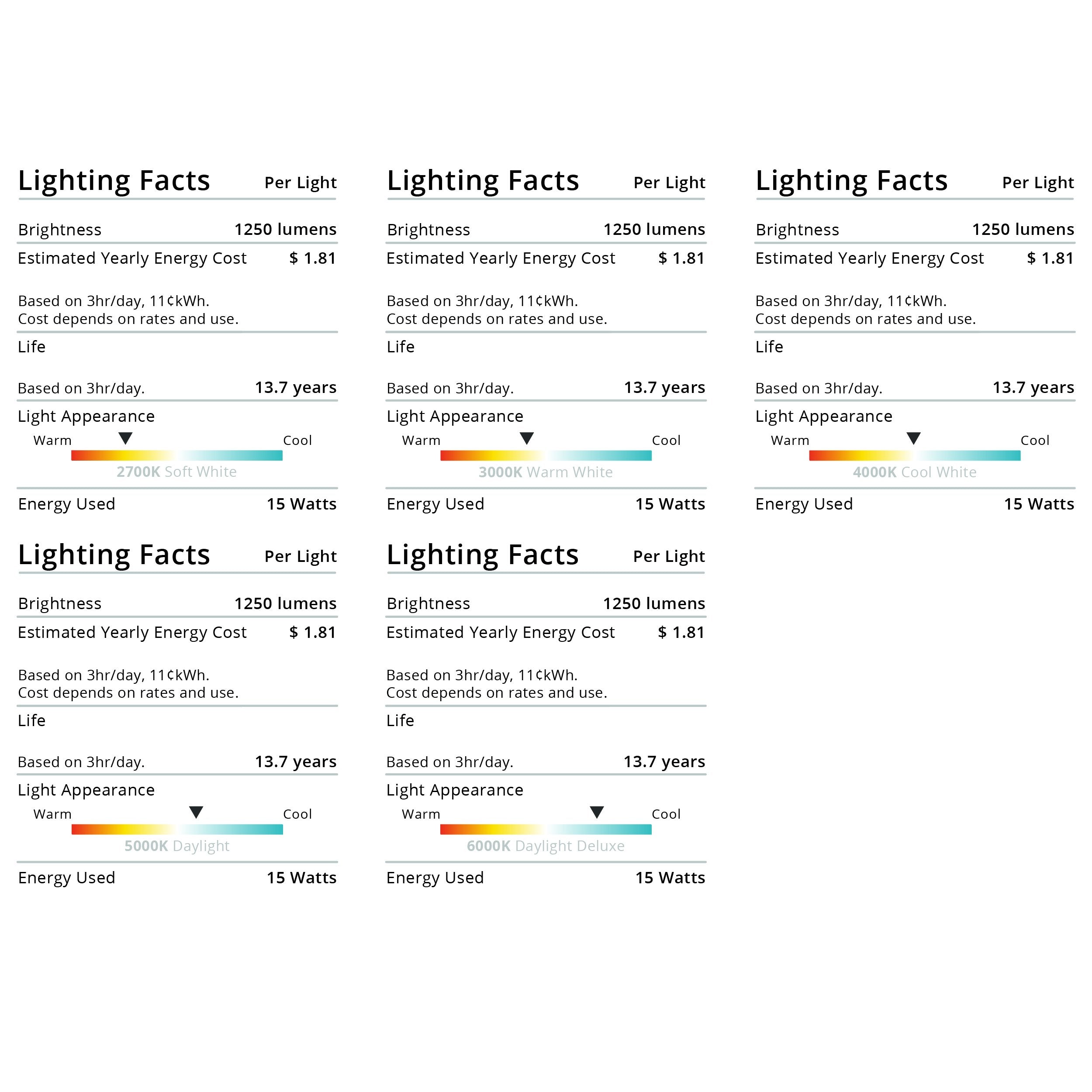Click the triangle marker above the 2700K scale
Image resolution: width=1092 pixels, height=1092 pixels.
[125, 438]
